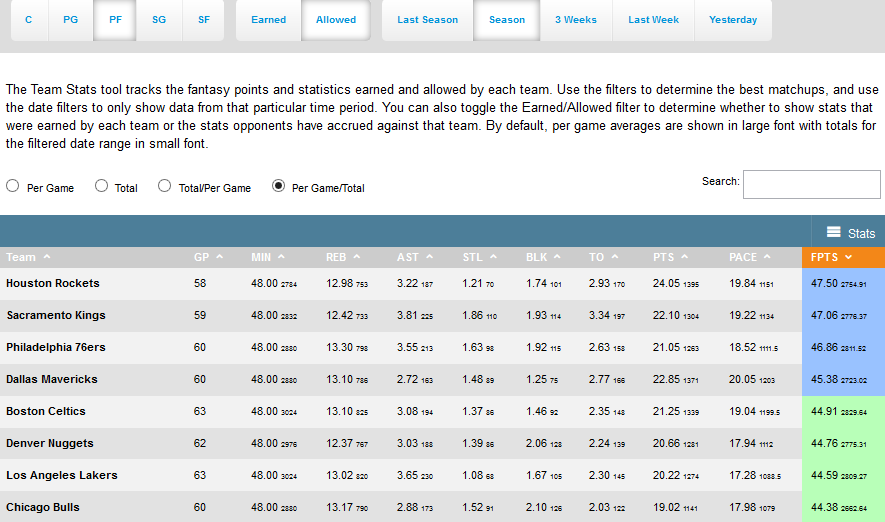Switch to Allowed stats
This screenshot has width=885, height=522.
[x=336, y=20]
